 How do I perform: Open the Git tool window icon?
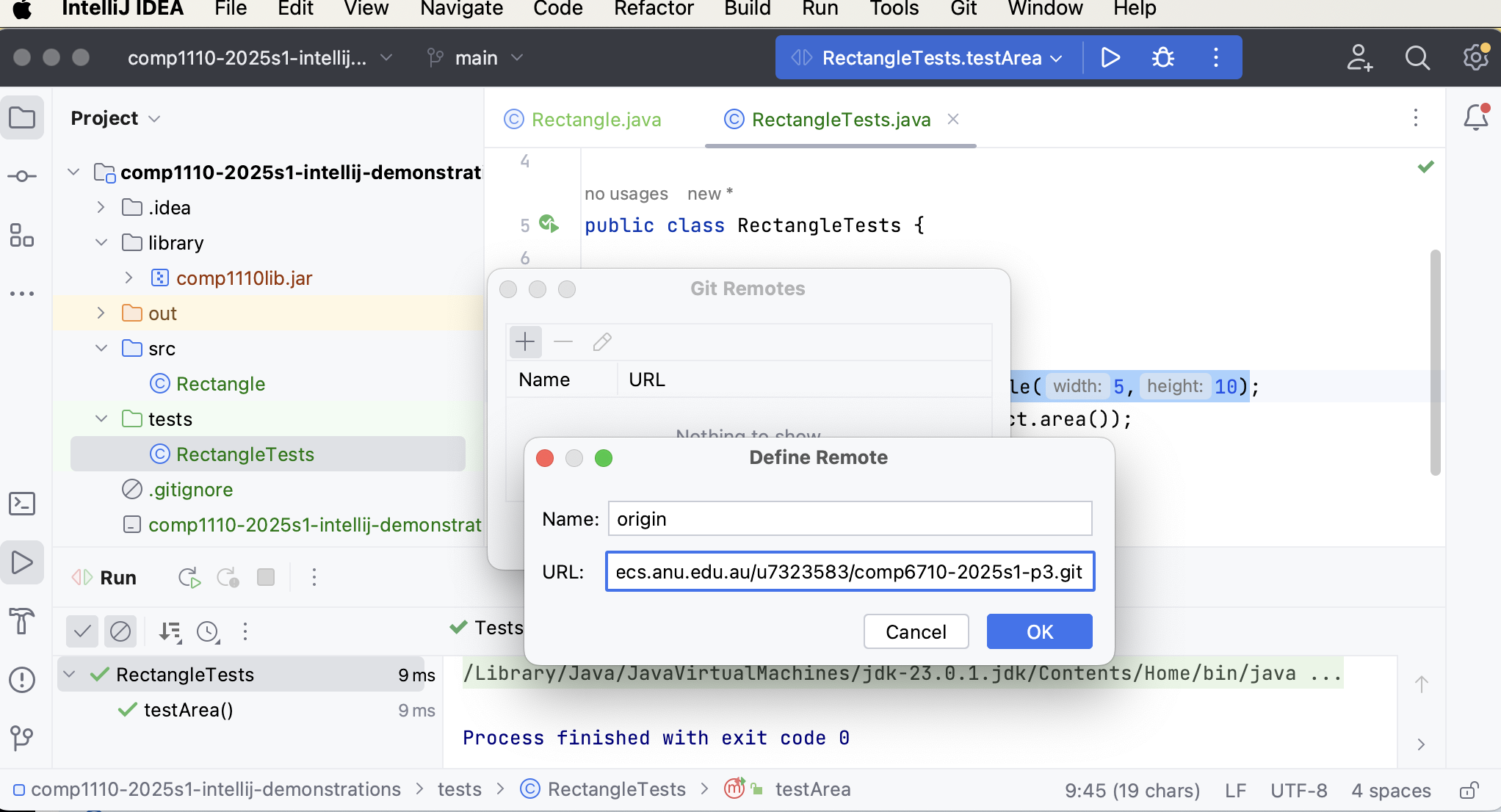pos(22,739)
